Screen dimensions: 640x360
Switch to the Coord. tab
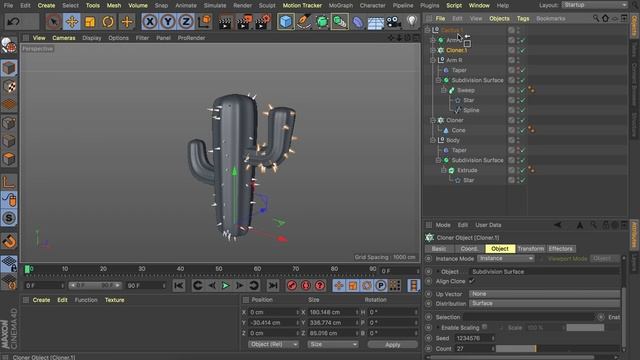pyautogui.click(x=469, y=249)
